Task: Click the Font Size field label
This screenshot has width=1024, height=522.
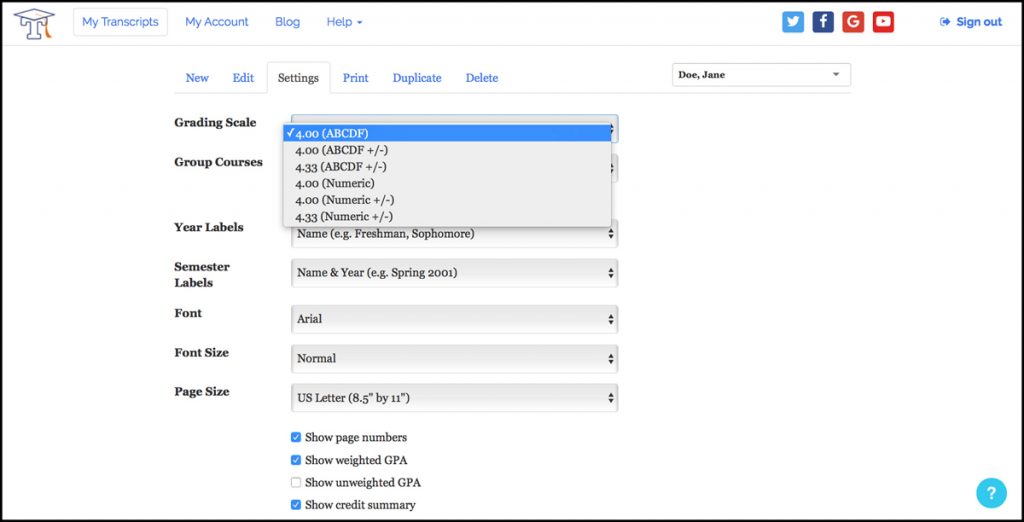Action: [x=201, y=353]
